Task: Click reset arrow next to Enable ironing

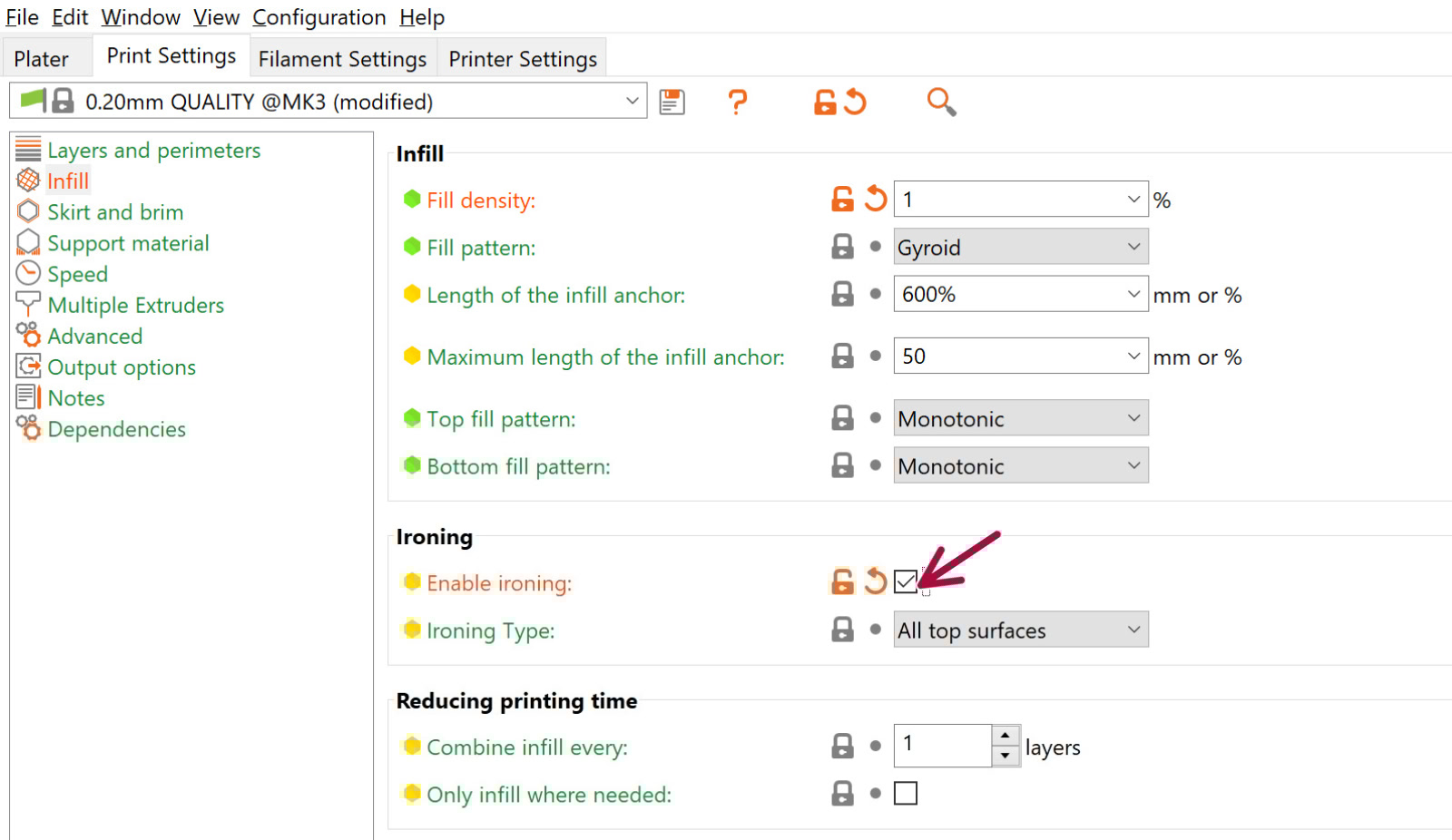Action: tap(875, 581)
